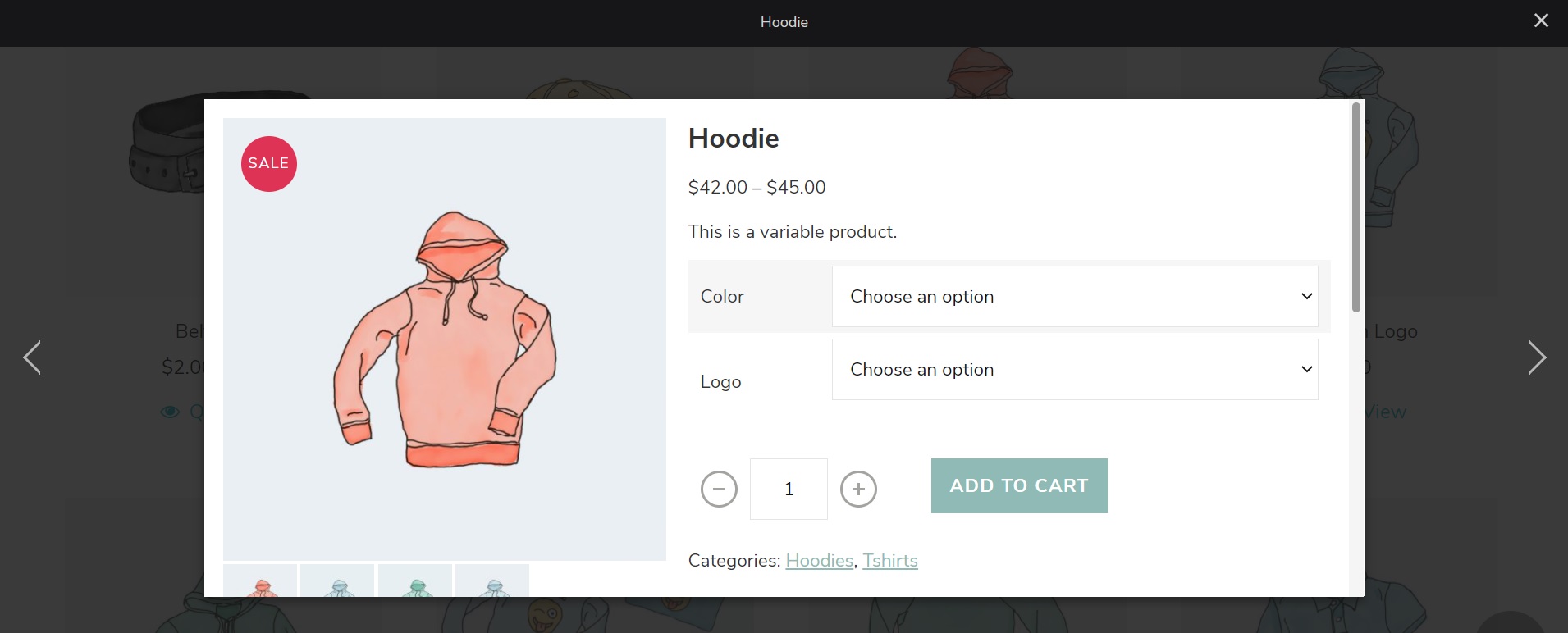Select the second light blue hoodie thumbnail
Screen dimensions: 1568x633
[x=337, y=581]
